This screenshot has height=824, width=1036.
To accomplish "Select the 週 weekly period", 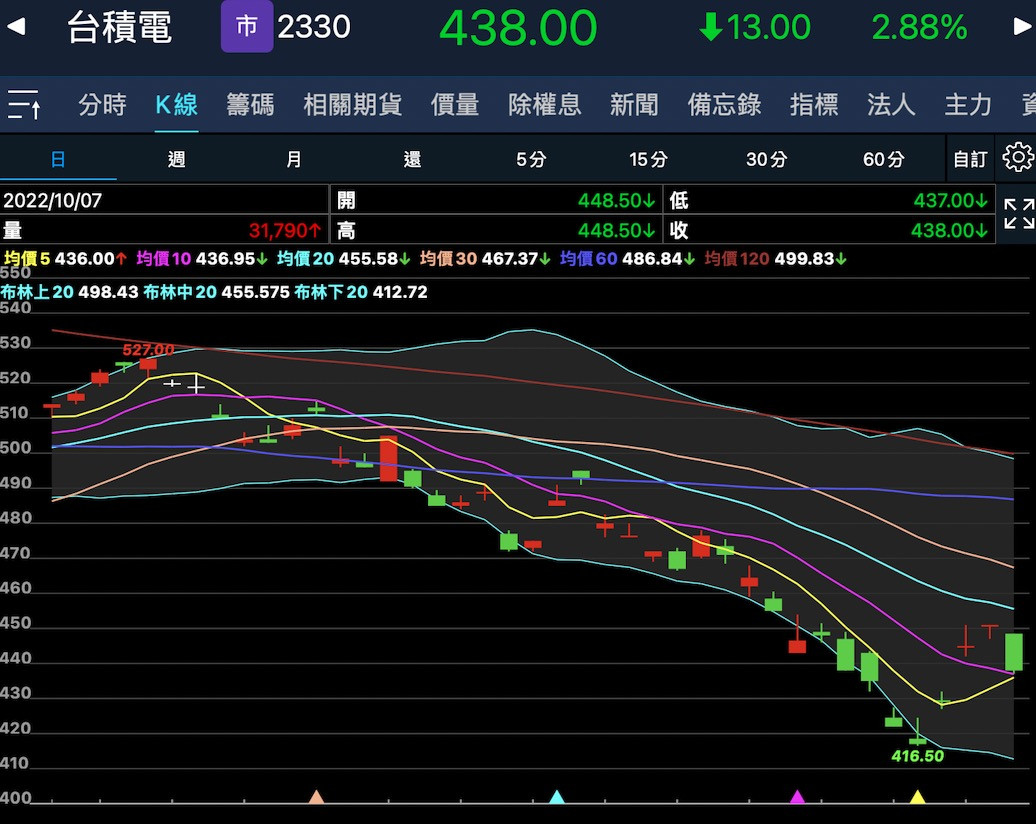I will coord(177,159).
